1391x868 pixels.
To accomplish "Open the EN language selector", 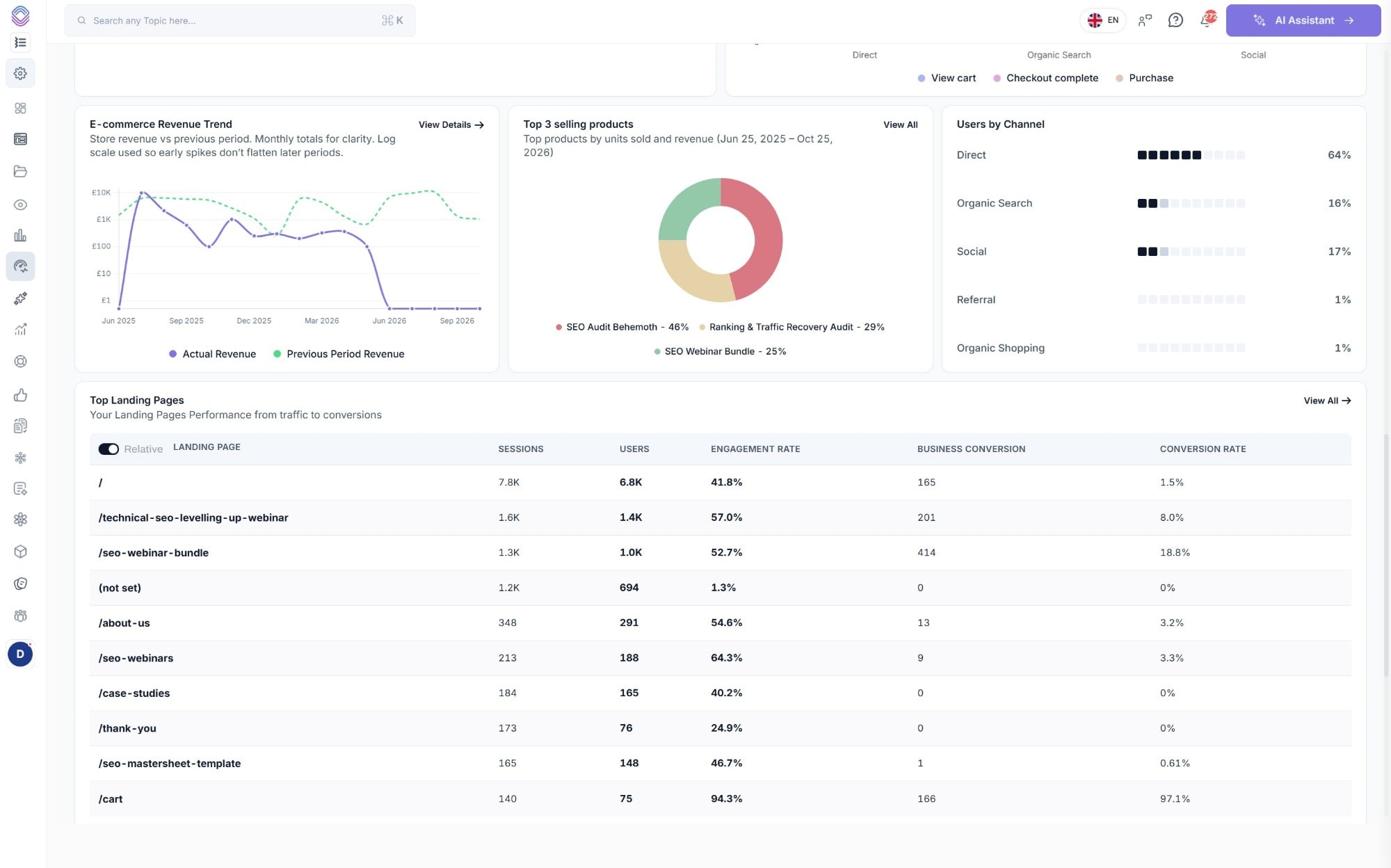I will pos(1103,20).
